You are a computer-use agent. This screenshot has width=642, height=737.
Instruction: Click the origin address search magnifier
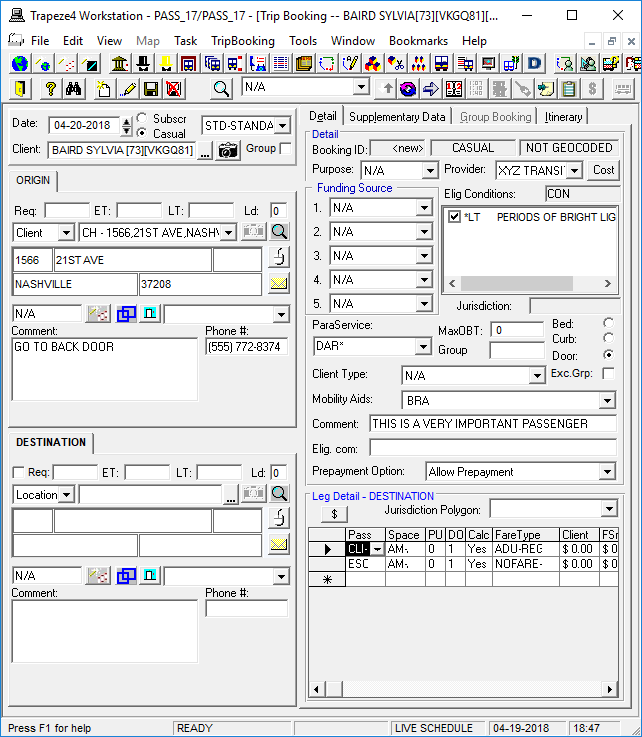click(x=279, y=232)
